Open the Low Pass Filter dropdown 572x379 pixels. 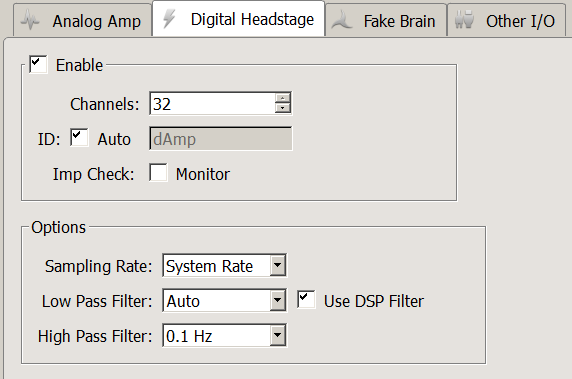(x=224, y=300)
